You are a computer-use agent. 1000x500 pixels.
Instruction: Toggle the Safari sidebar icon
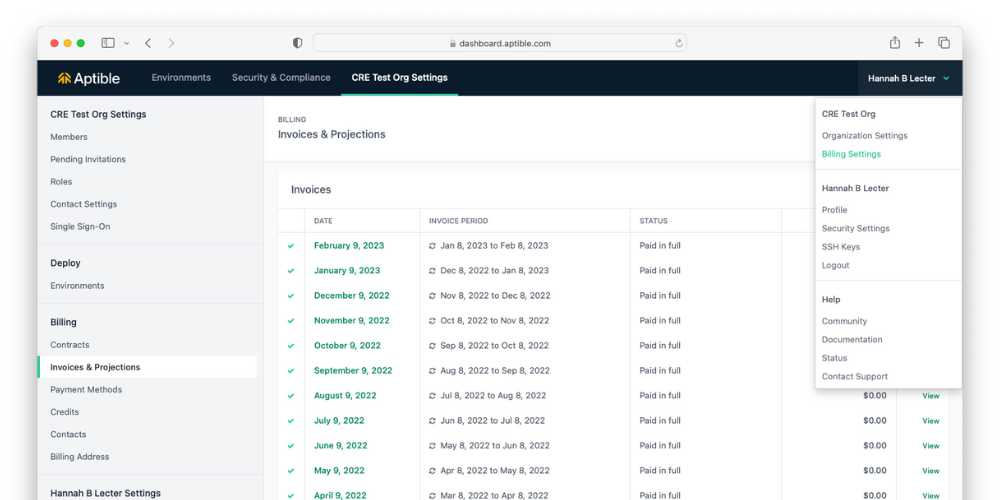click(108, 43)
